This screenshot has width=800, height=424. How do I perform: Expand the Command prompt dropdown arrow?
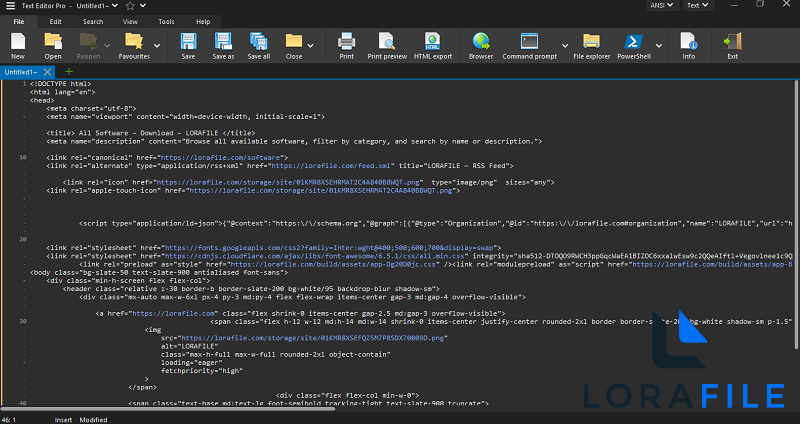click(565, 45)
